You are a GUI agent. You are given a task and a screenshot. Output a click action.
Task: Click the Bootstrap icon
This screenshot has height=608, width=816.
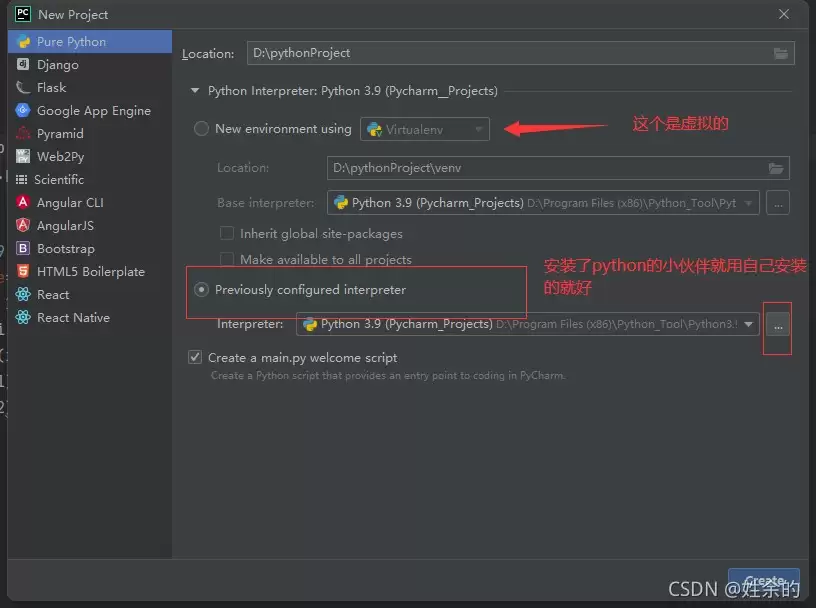coord(23,248)
